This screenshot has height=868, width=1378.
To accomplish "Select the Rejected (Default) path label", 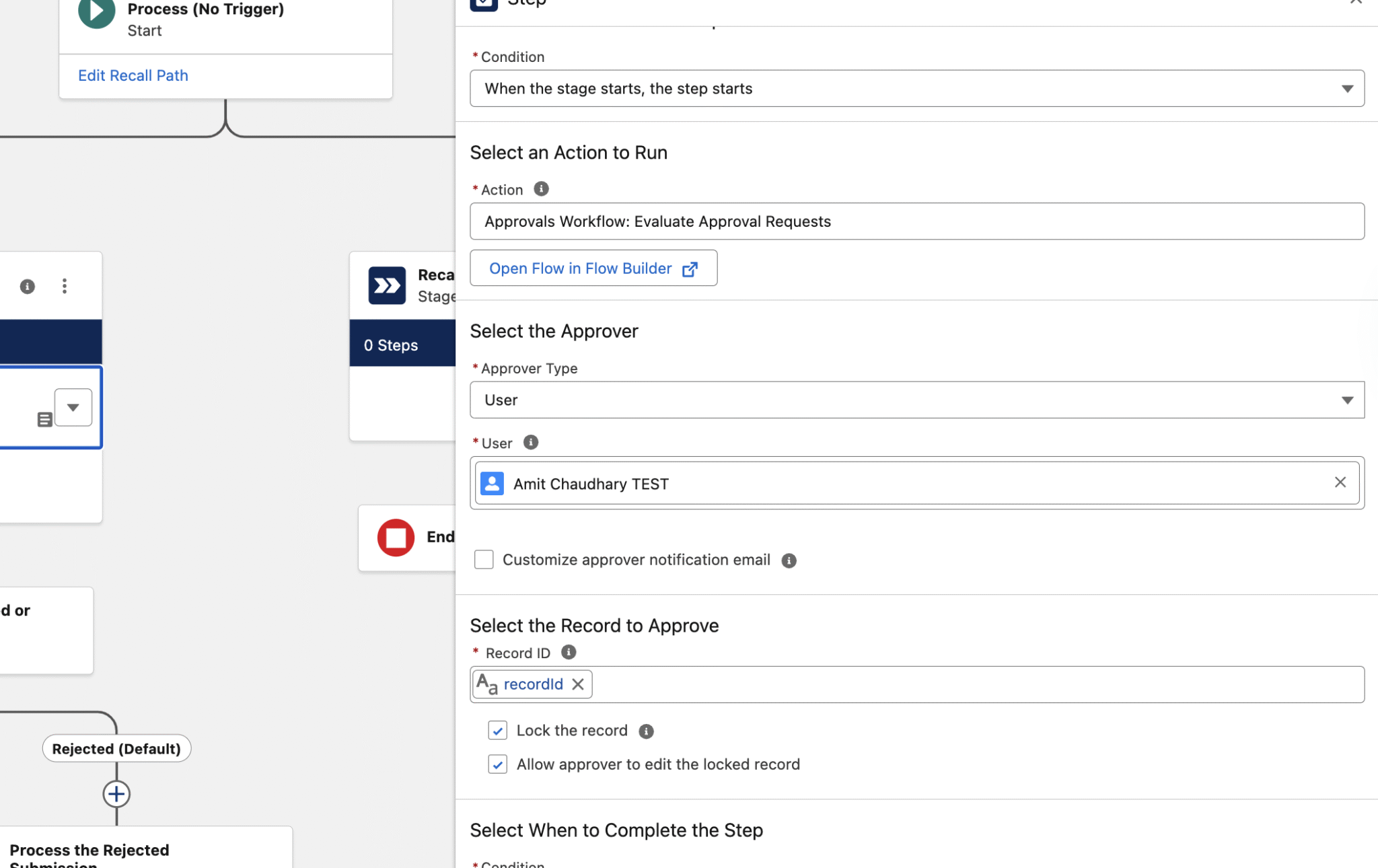I will pos(116,748).
